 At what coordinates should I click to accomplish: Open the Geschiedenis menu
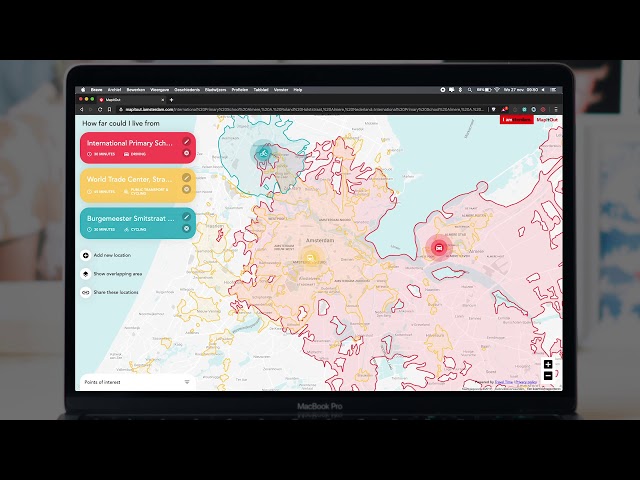[187, 90]
